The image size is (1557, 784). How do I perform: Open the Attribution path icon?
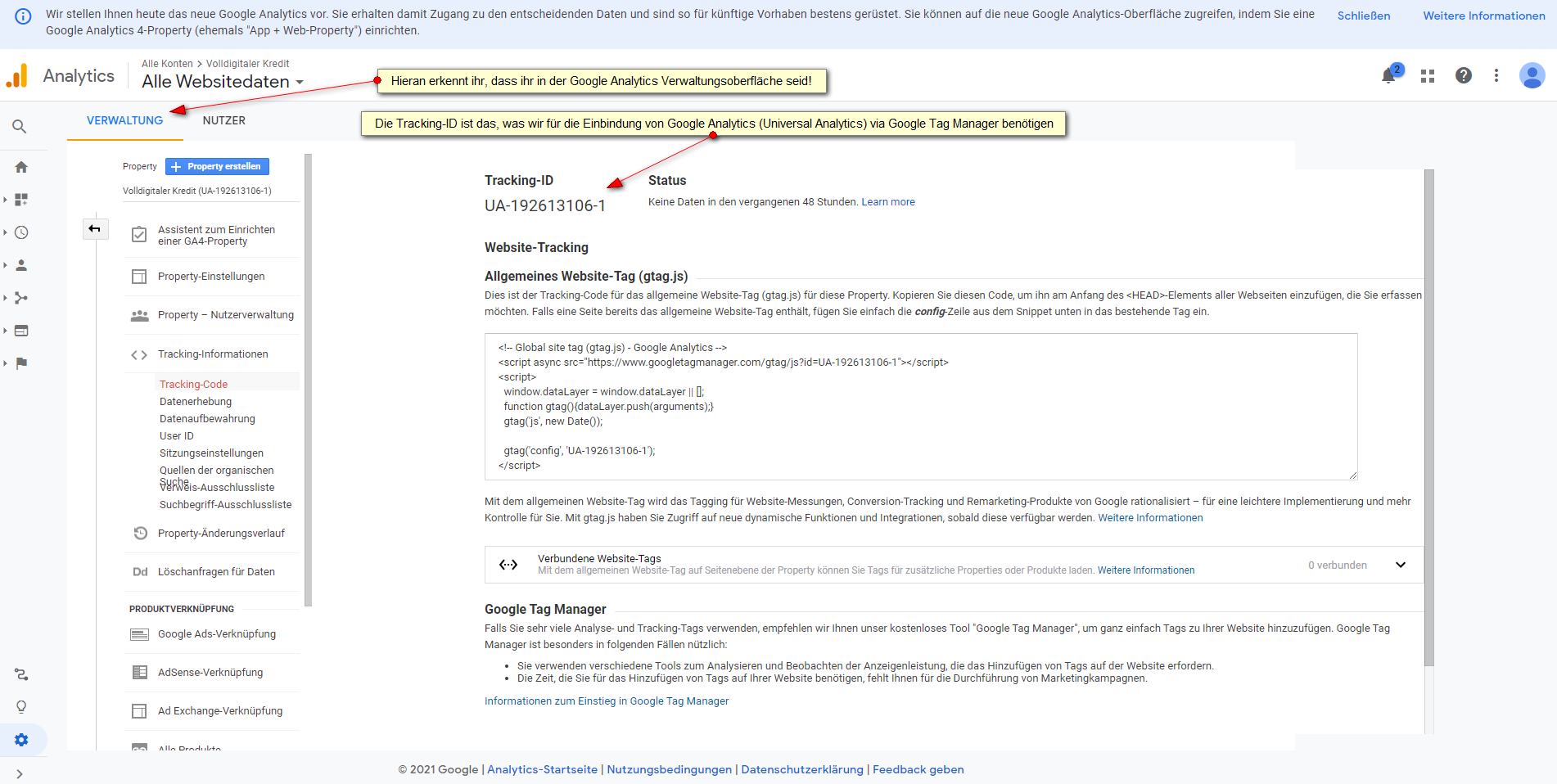click(x=21, y=674)
